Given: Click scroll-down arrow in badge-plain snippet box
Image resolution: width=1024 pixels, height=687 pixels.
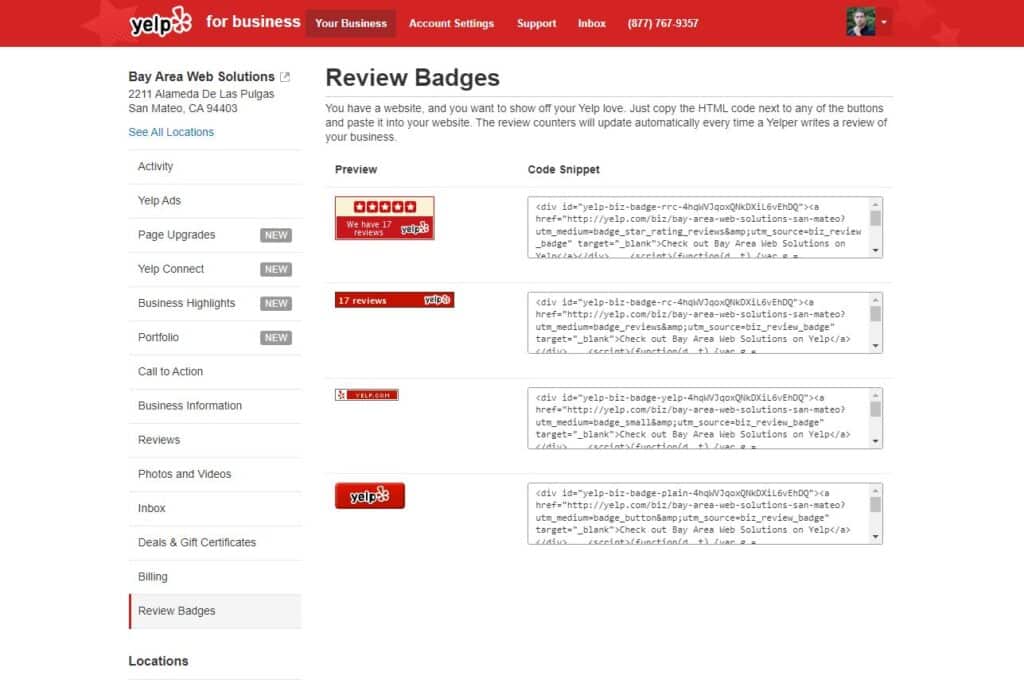Looking at the screenshot, I should tap(876, 537).
